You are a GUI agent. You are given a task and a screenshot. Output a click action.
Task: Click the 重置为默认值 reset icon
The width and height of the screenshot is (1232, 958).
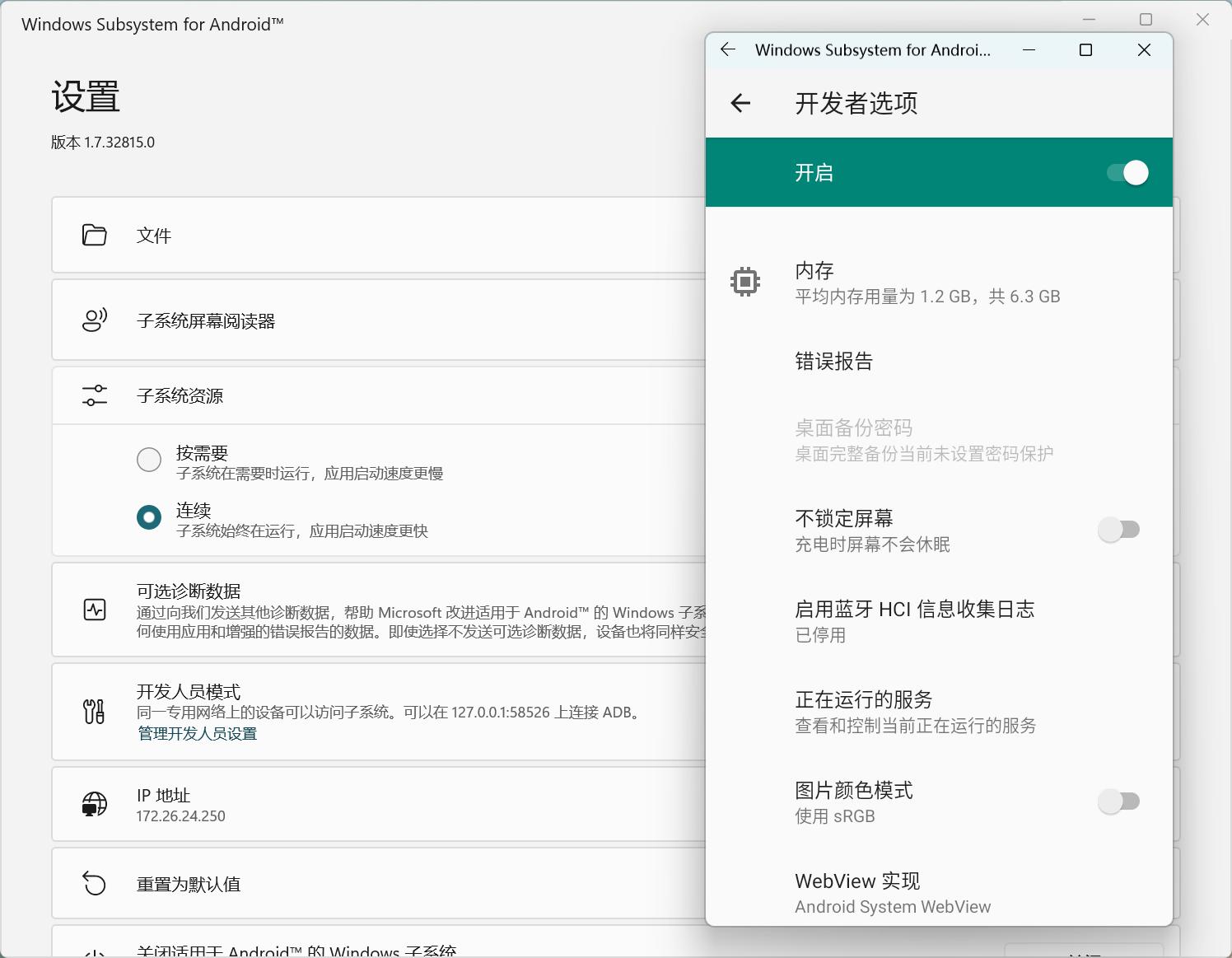[95, 883]
